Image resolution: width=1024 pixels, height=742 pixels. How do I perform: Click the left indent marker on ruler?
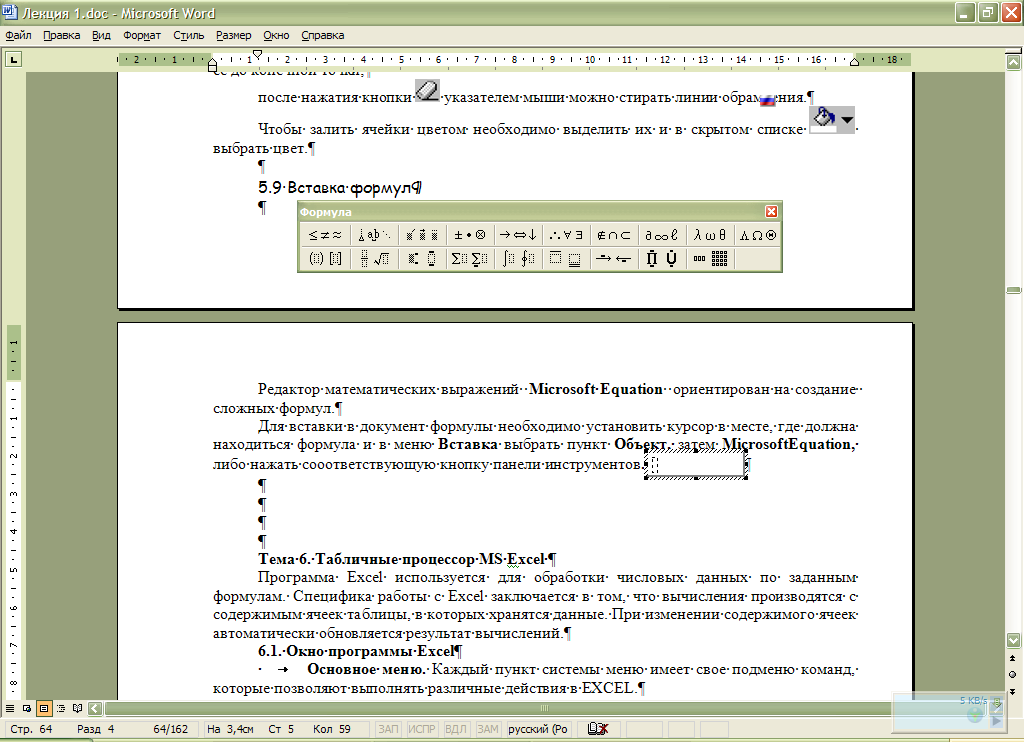pos(212,65)
